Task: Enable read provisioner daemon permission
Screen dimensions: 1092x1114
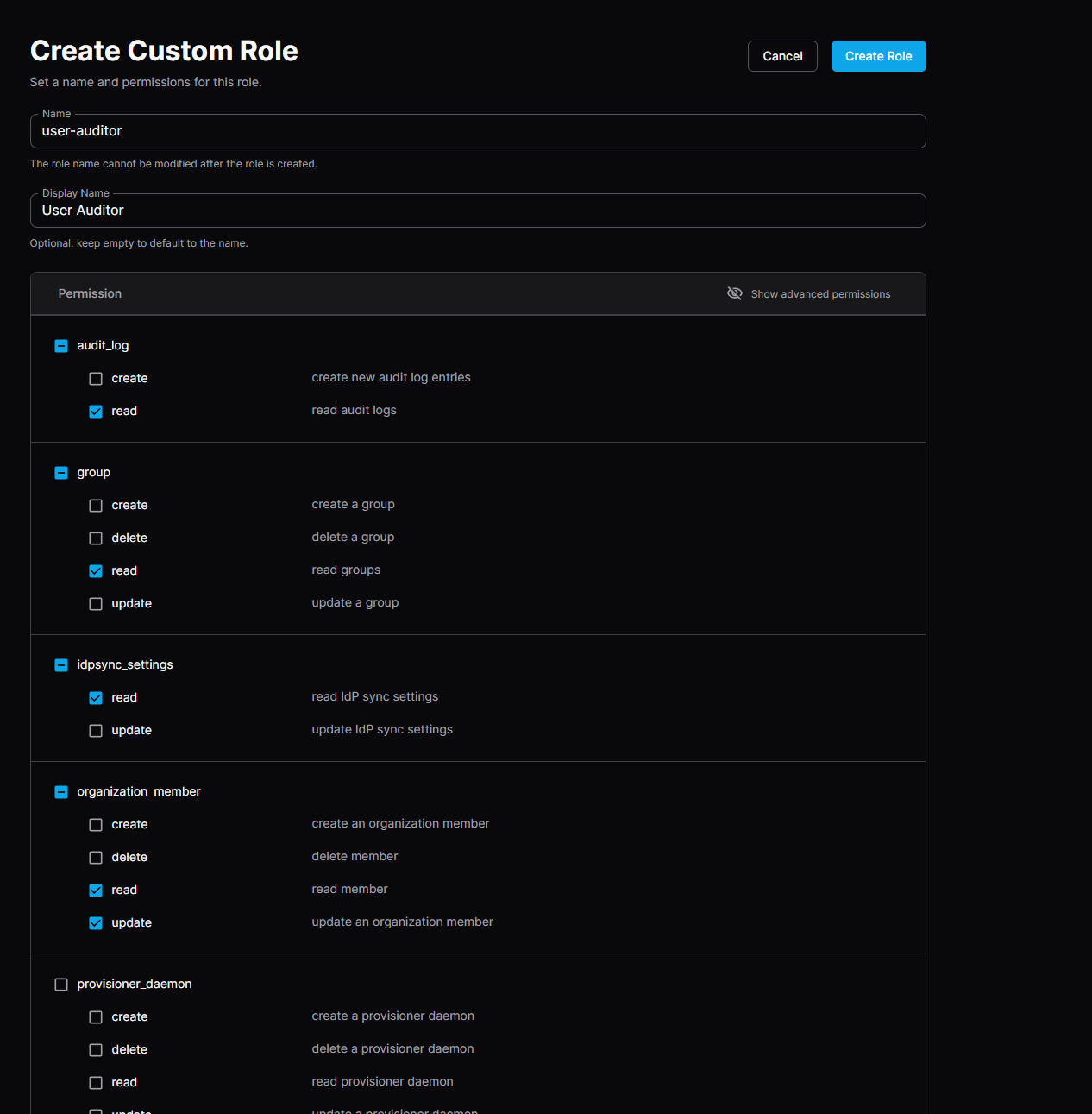Action: [x=95, y=1082]
